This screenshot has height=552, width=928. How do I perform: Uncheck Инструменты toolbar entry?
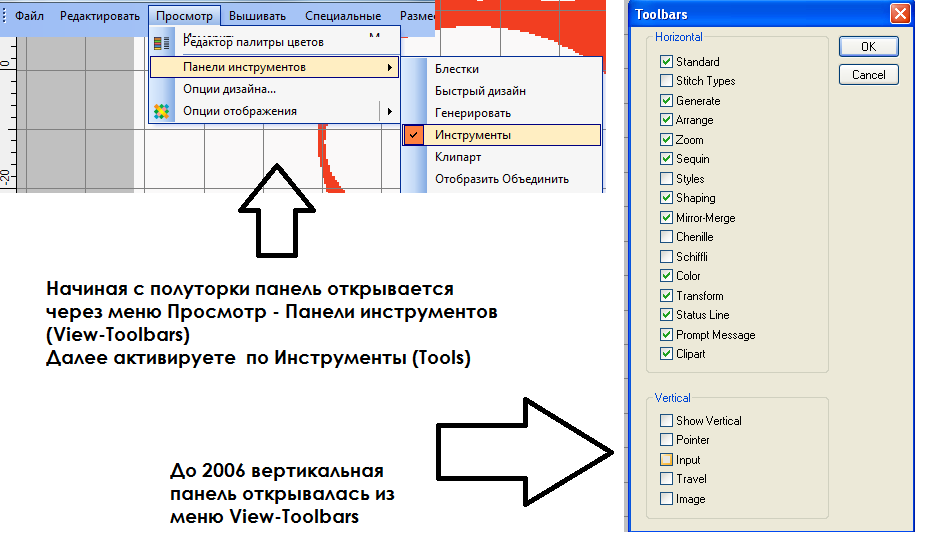502,135
